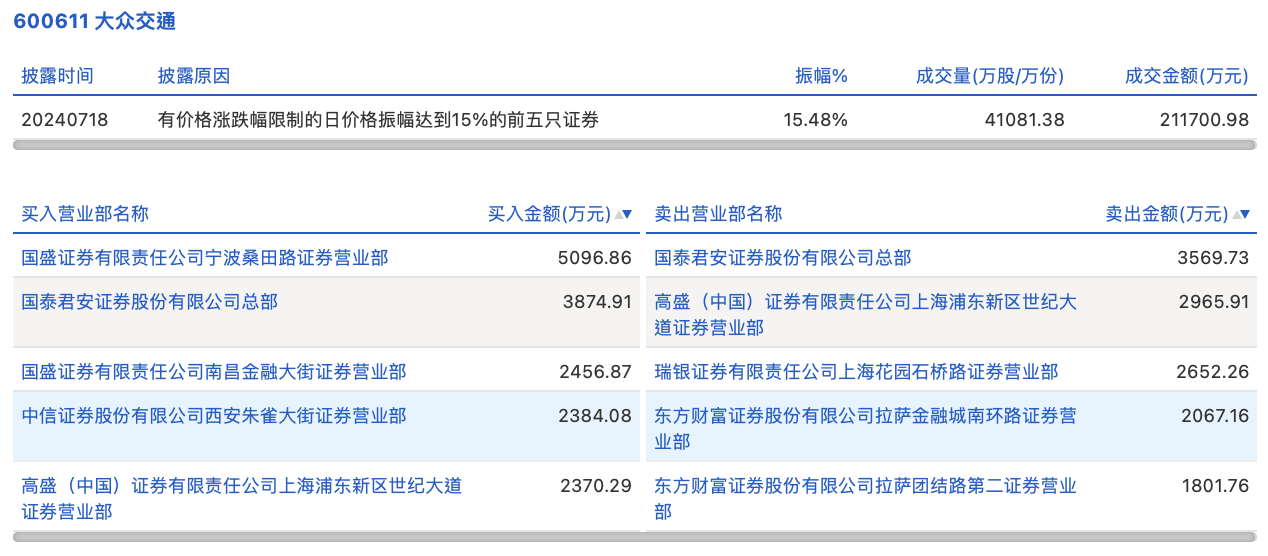The width and height of the screenshot is (1268, 556).
Task: Click the descending sort arrow beside 买入金额(万元)
Action: [628, 214]
